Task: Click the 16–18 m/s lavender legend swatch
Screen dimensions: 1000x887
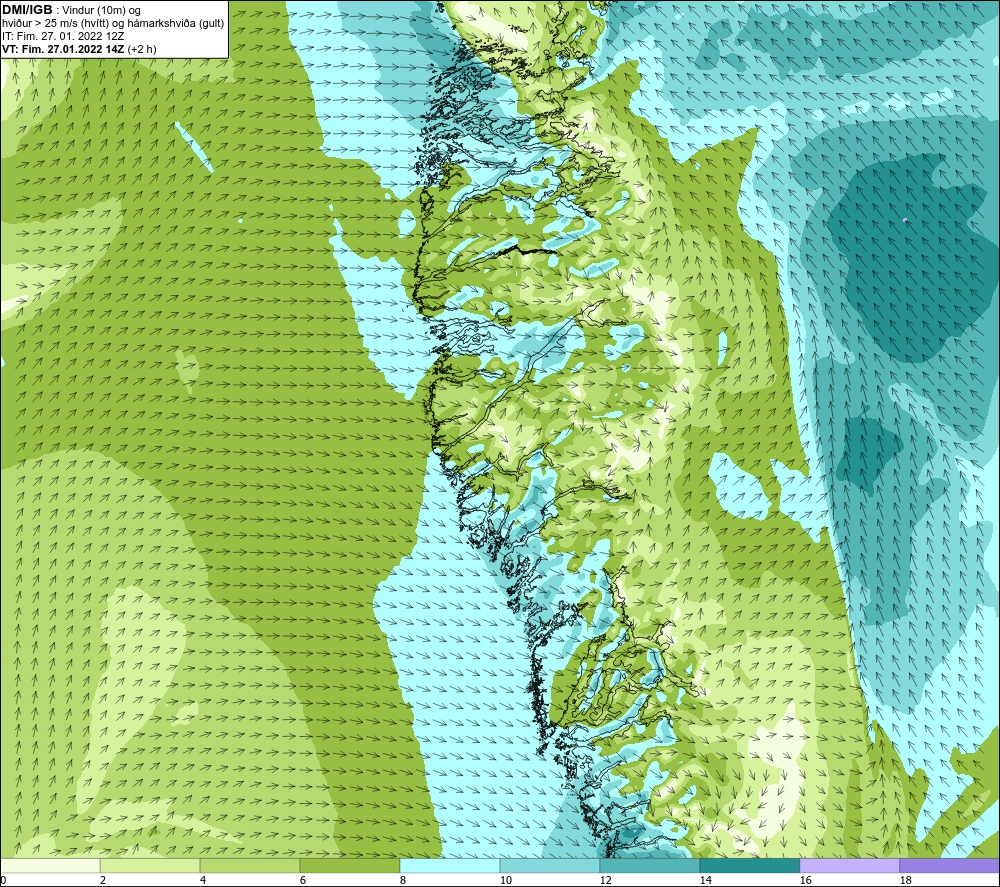Action: (850, 865)
